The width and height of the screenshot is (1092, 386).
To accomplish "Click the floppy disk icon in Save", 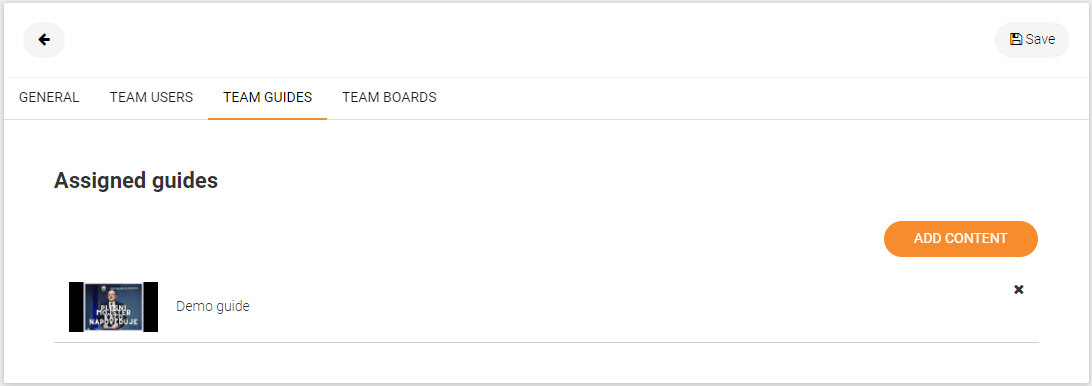I will [1015, 40].
